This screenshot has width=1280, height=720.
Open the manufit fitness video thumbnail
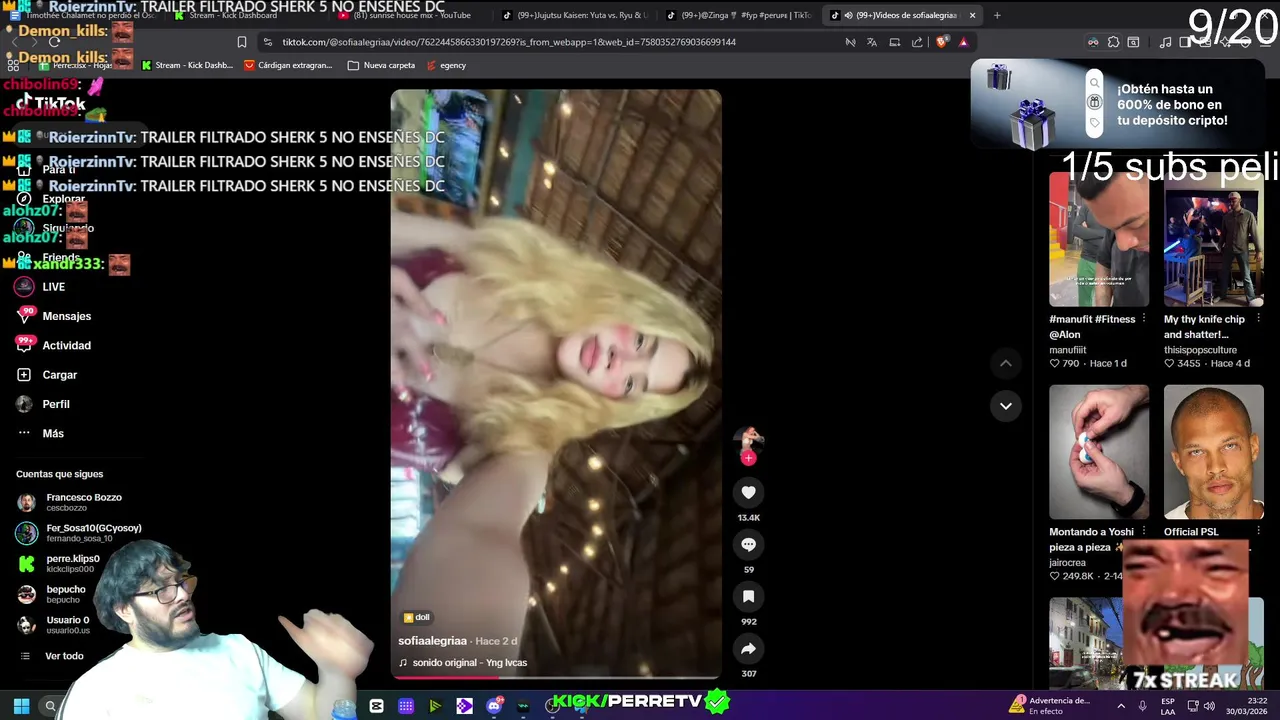[1099, 239]
